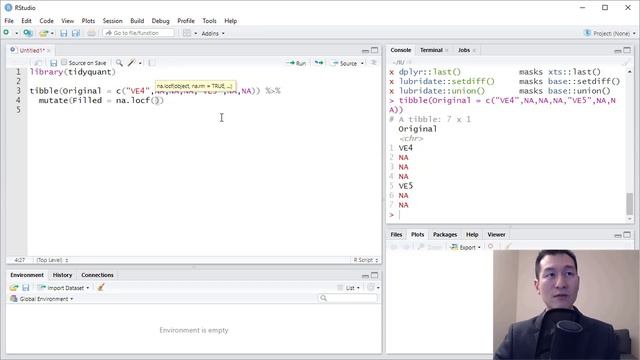The height and width of the screenshot is (360, 640).
Task: Open the Code Tools dropdown arrow
Action: click(x=140, y=63)
